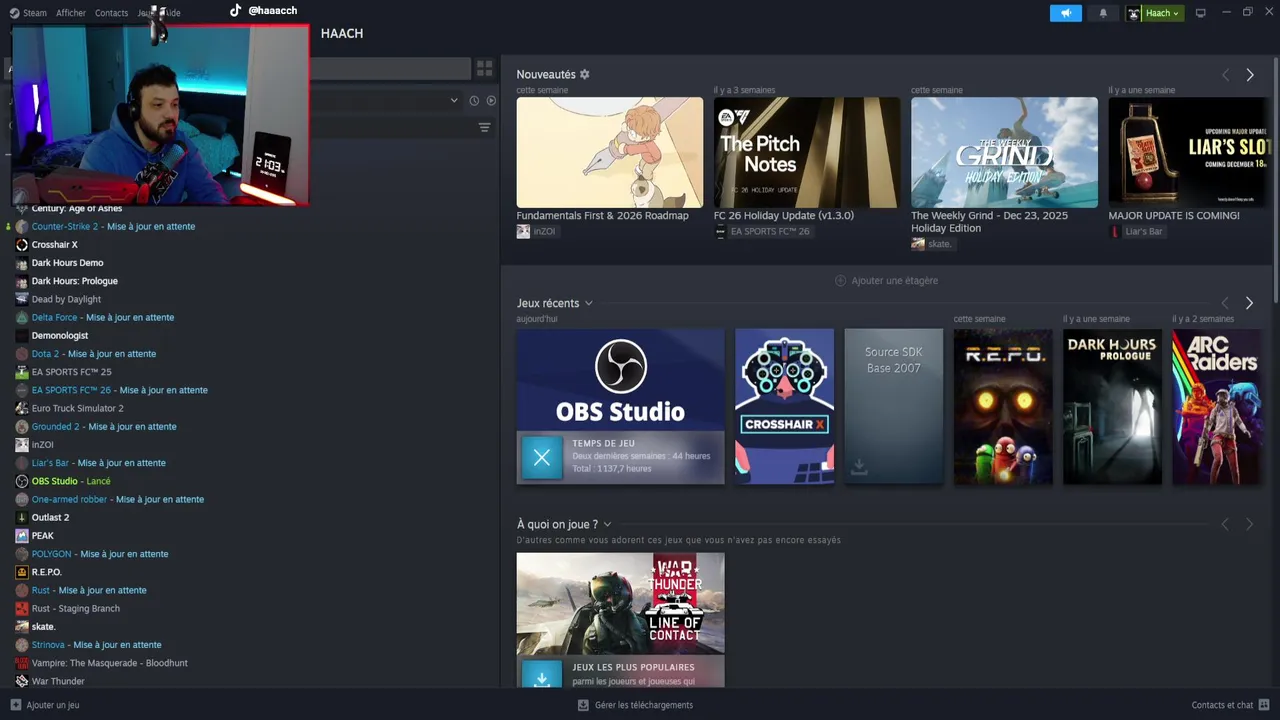Toggle the recent activity clock filter

(x=474, y=100)
